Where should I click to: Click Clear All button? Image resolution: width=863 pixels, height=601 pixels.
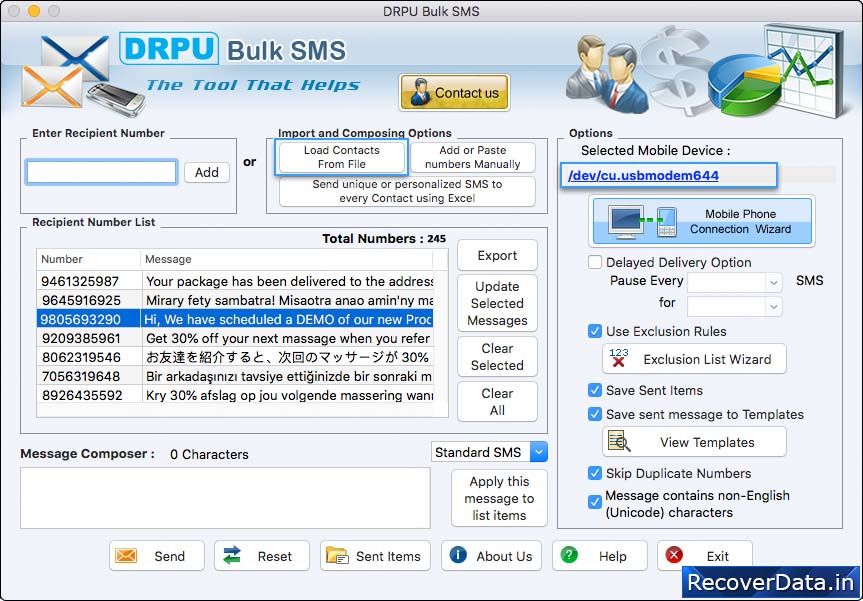click(x=497, y=402)
